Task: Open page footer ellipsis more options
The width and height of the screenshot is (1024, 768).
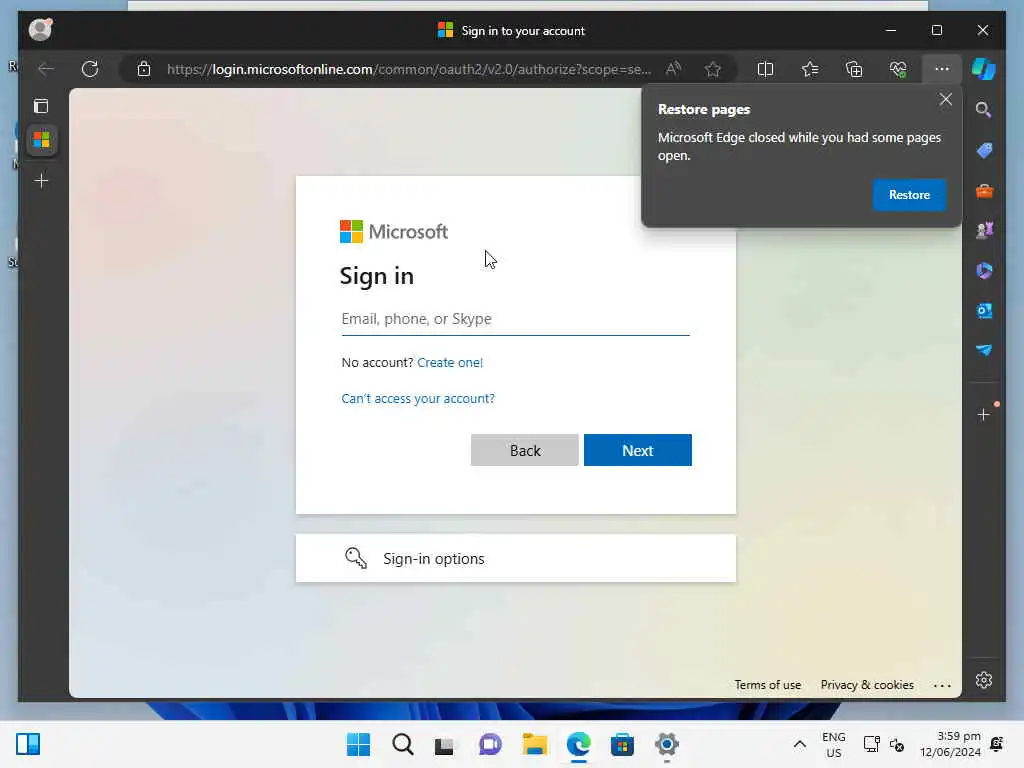Action: pos(942,685)
